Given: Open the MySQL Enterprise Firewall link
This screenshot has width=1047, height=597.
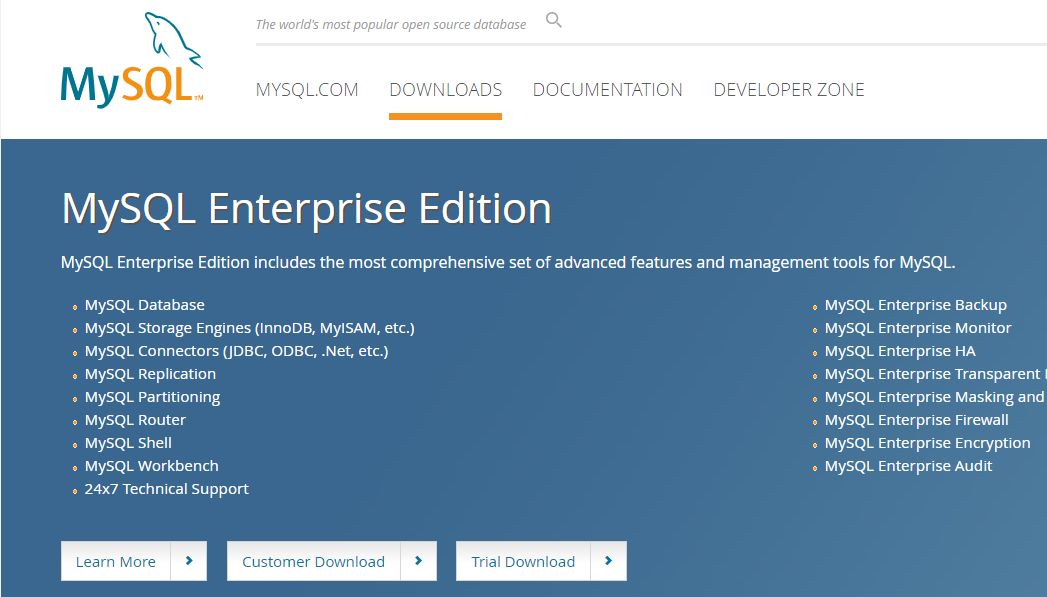Looking at the screenshot, I should (x=916, y=420).
